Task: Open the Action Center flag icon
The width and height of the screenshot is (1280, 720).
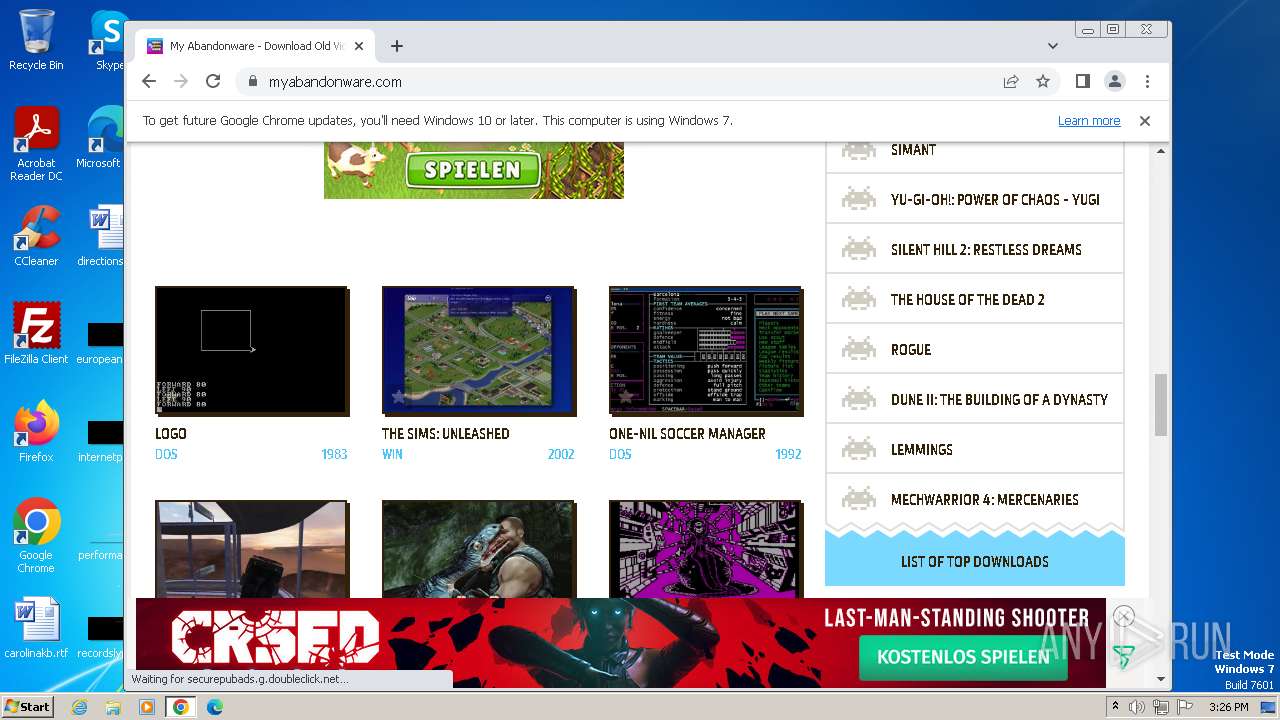Action: [x=1184, y=707]
